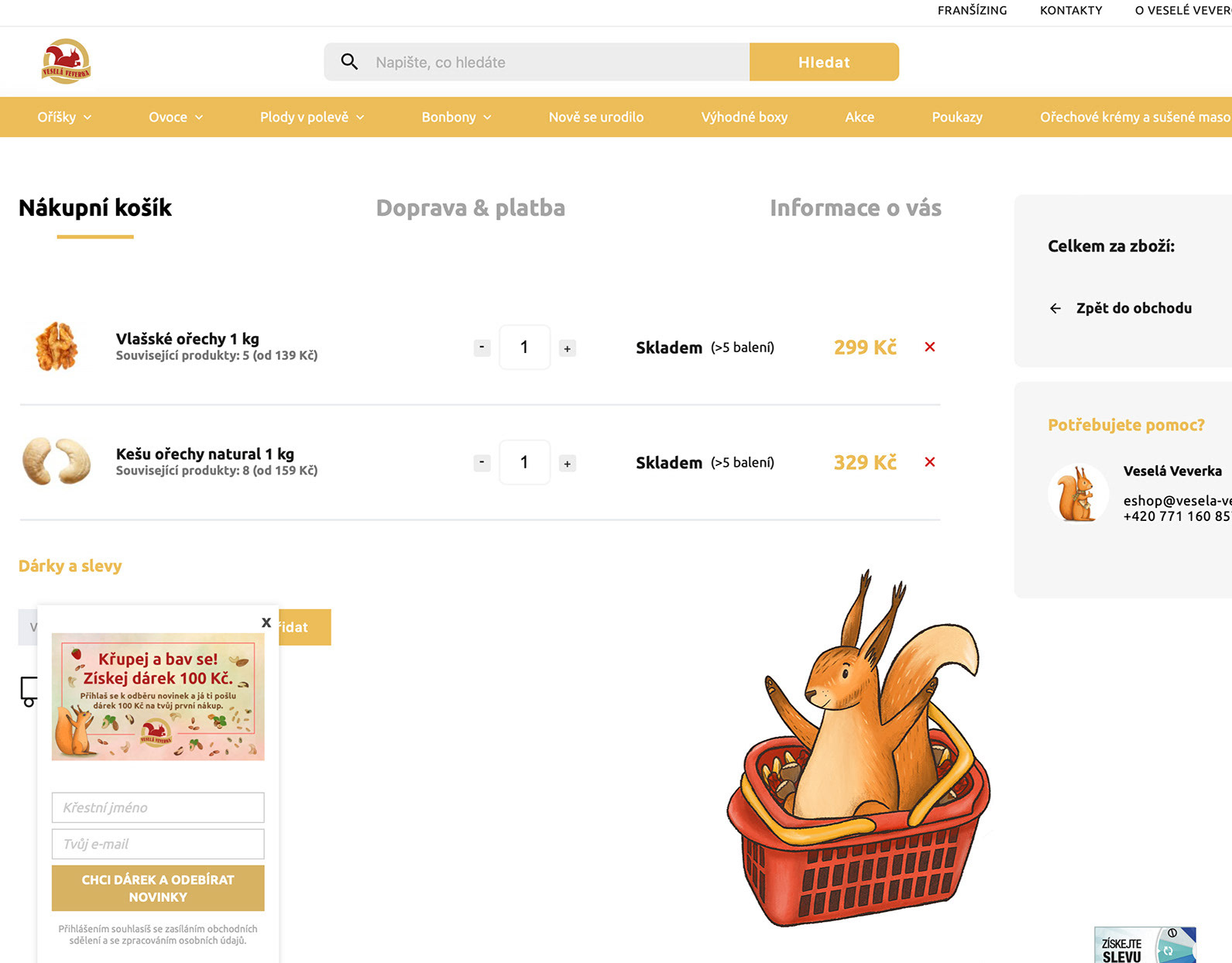Click the Hledat search button
The height and width of the screenshot is (963, 1232).
[824, 62]
